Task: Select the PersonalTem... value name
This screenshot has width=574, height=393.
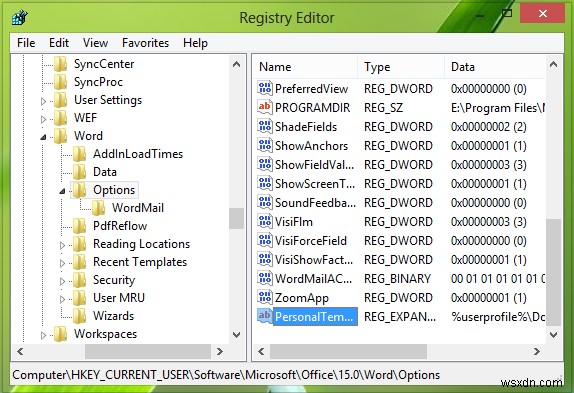Action: (x=314, y=317)
